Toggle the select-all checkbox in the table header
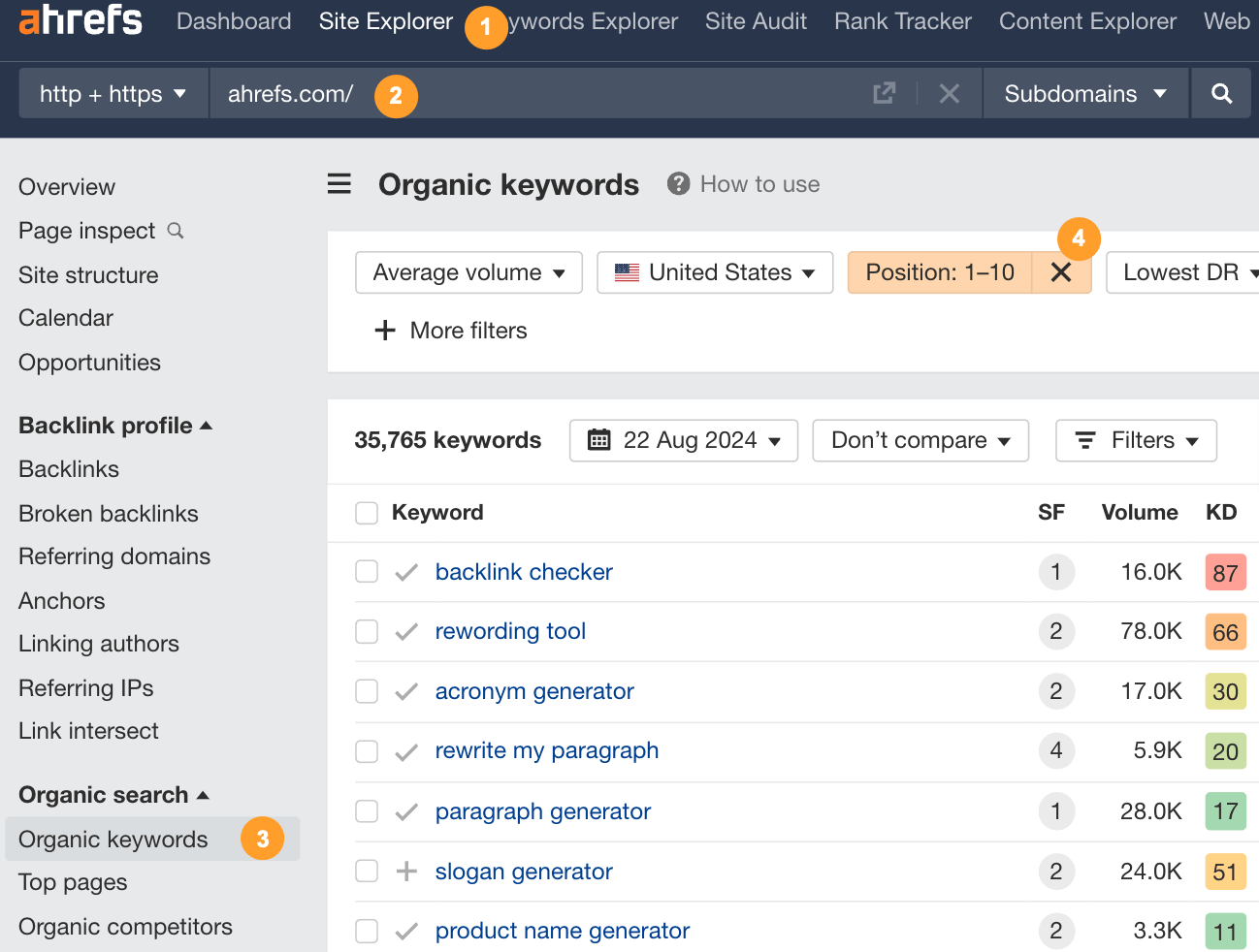The height and width of the screenshot is (952, 1259). tap(366, 513)
